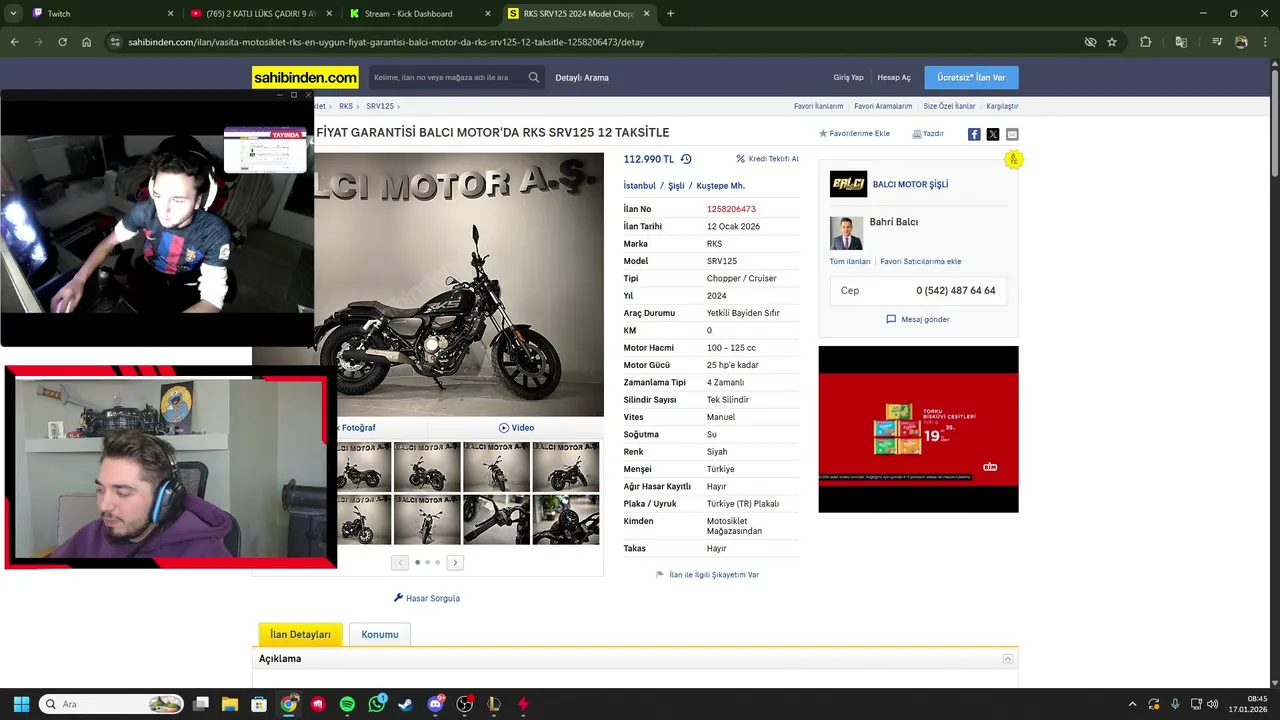1280x720 pixels.
Task: Click the price history clock icon beside 112.990 TL
Action: pos(686,159)
